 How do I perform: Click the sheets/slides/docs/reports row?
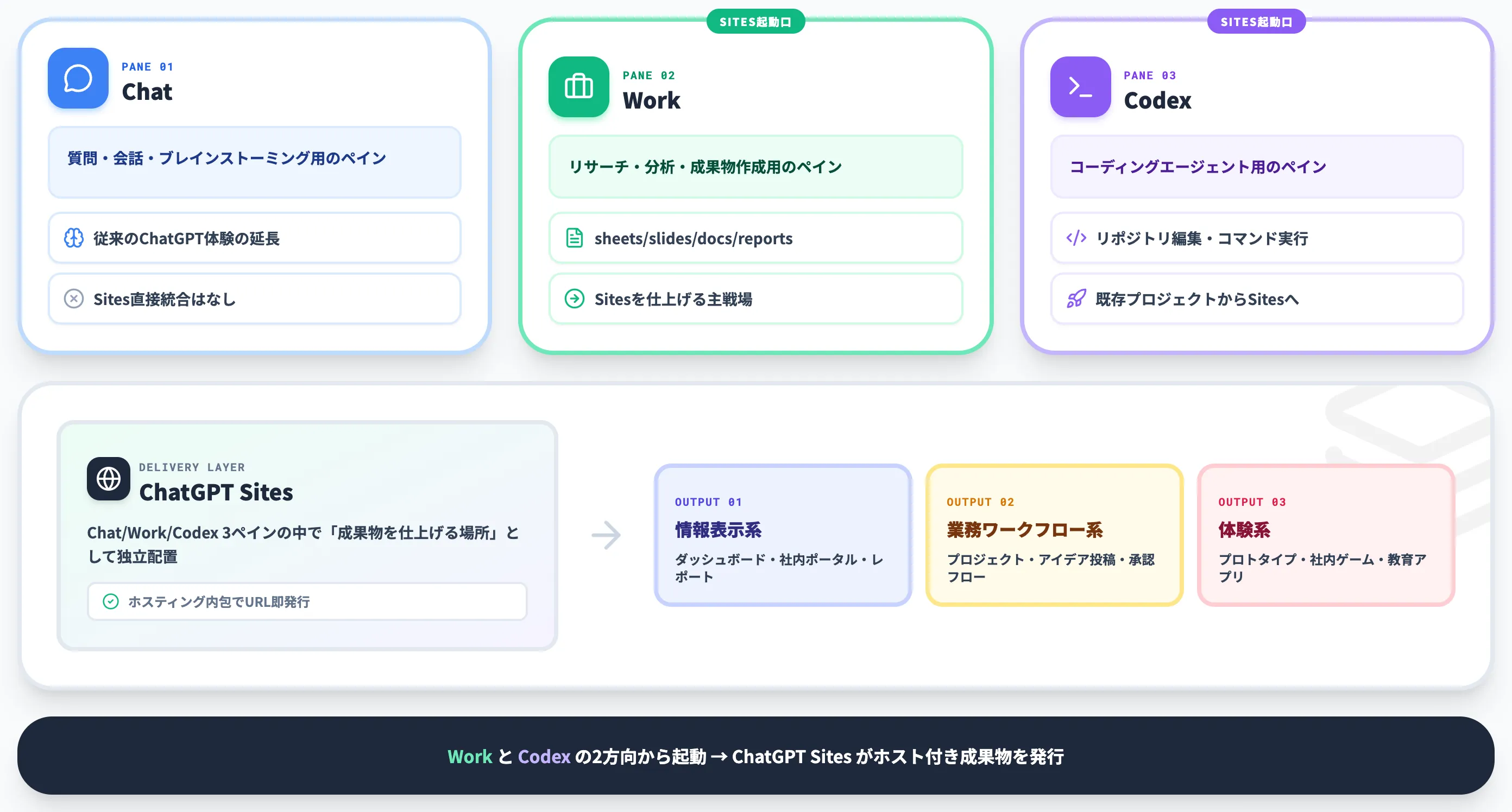756,238
